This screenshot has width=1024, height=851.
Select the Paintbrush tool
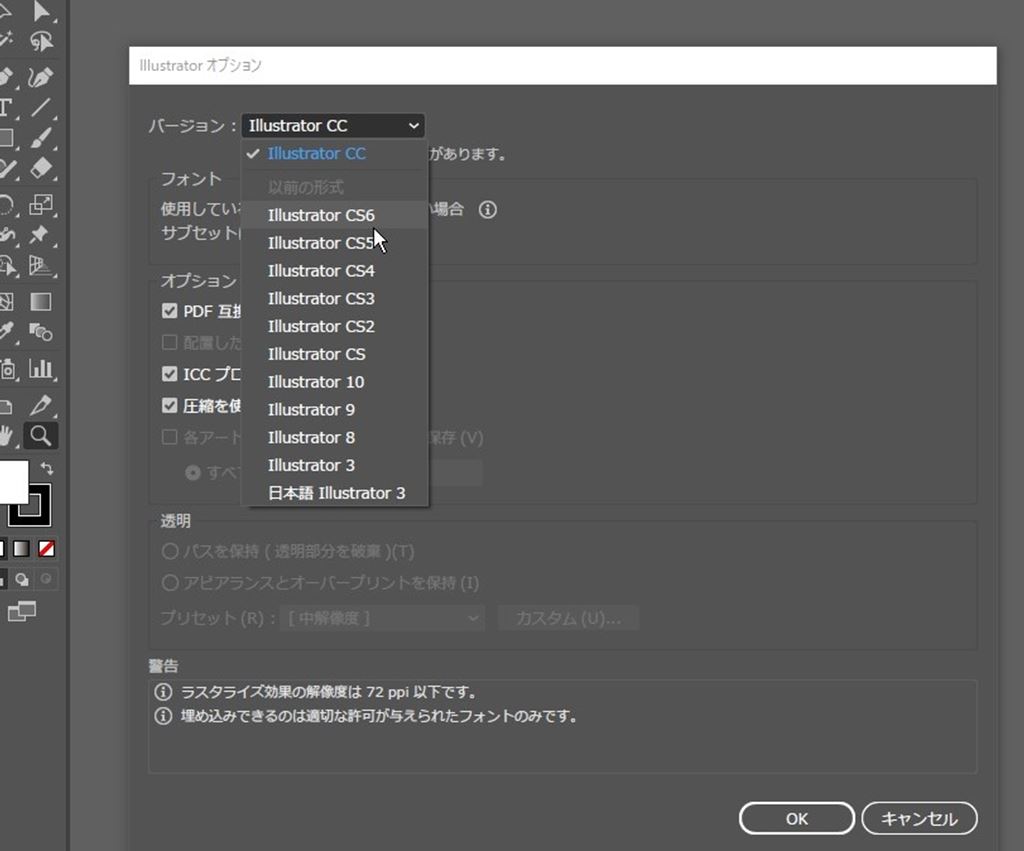40,139
